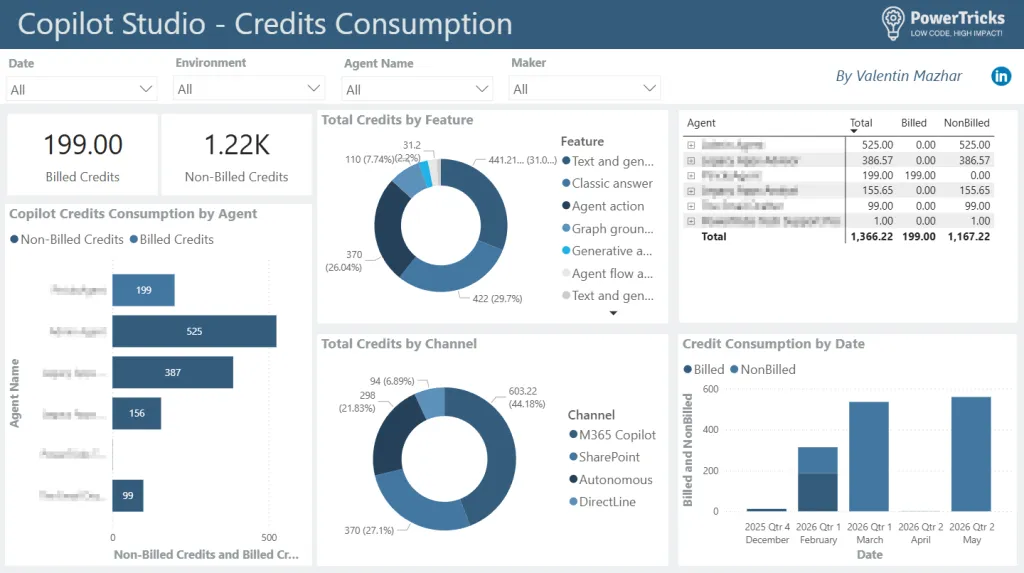The width and height of the screenshot is (1024, 573).
Task: Click the By Valentin Mazhar author text
Action: tap(899, 76)
